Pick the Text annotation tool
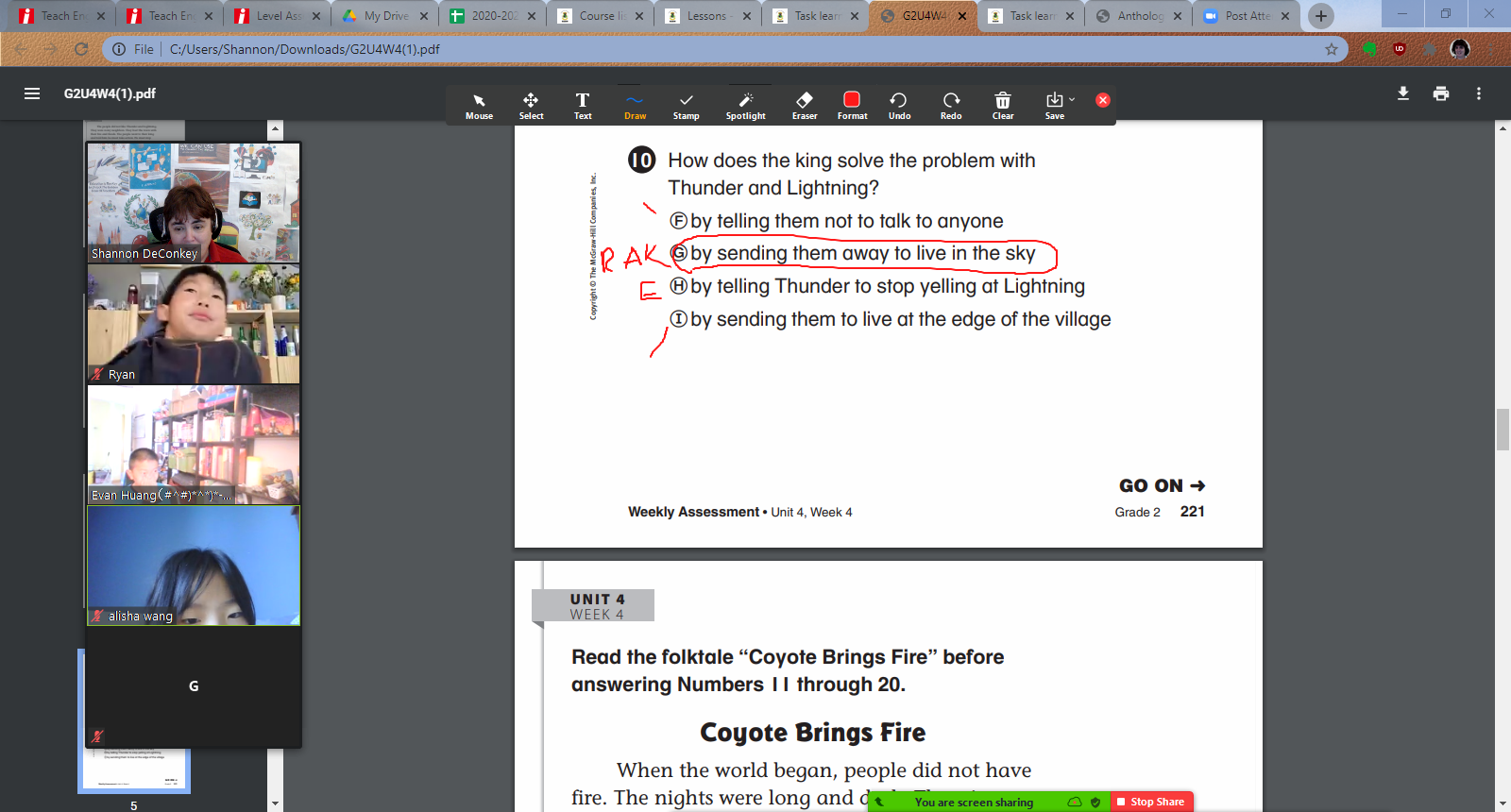 click(x=583, y=106)
